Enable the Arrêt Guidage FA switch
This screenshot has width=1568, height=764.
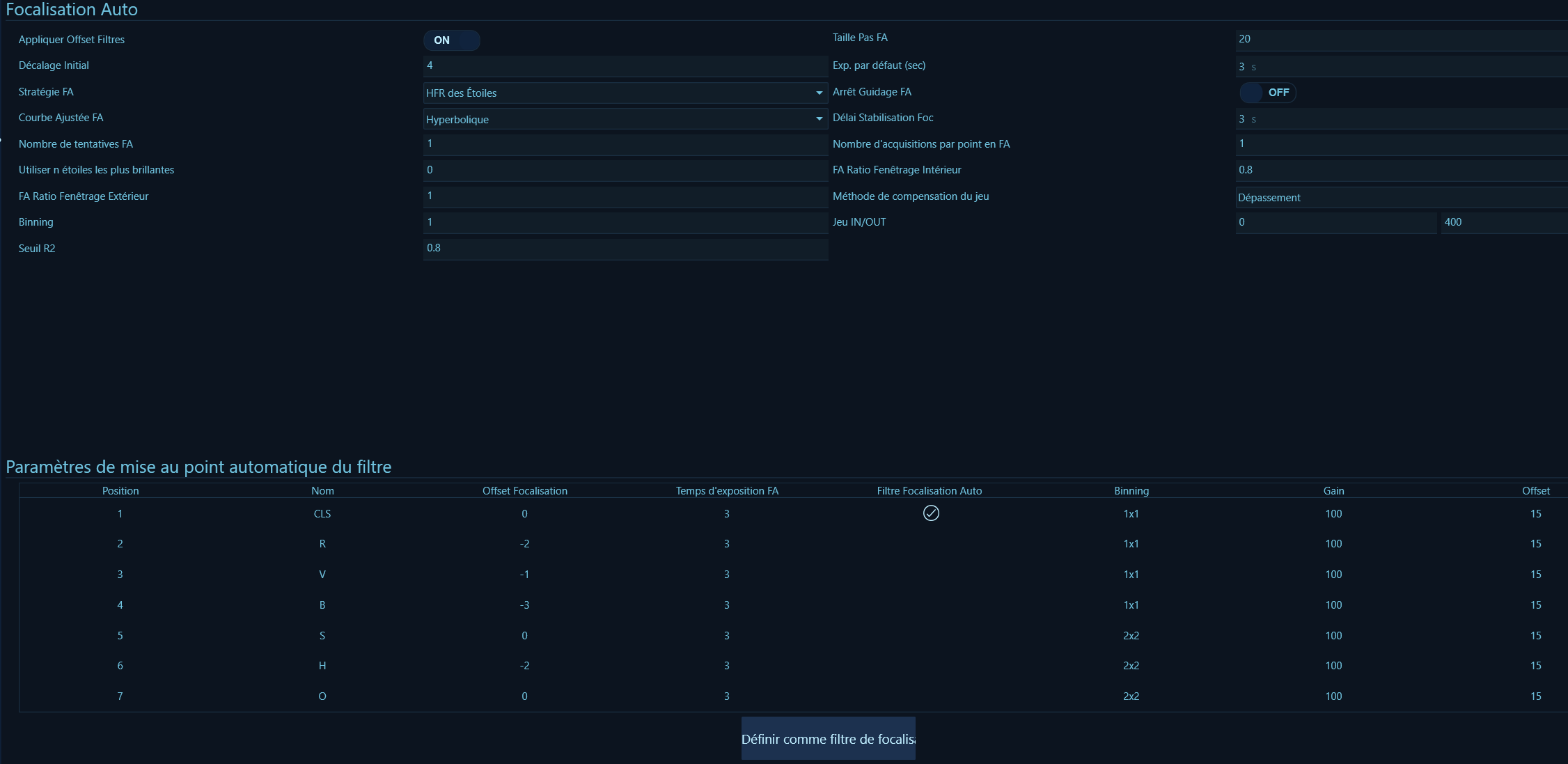click(1267, 93)
